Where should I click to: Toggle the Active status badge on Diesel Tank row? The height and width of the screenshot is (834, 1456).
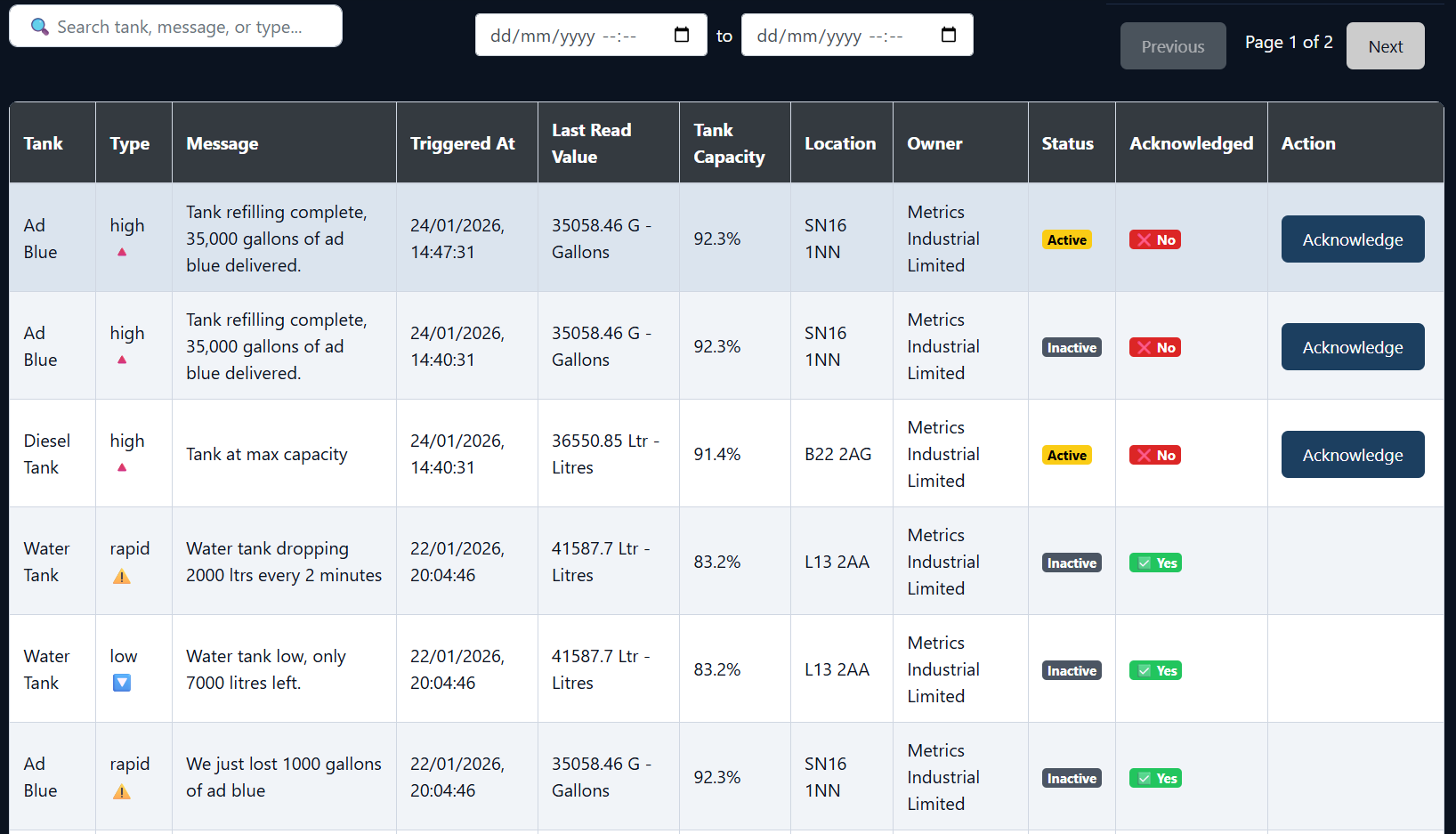coord(1066,455)
